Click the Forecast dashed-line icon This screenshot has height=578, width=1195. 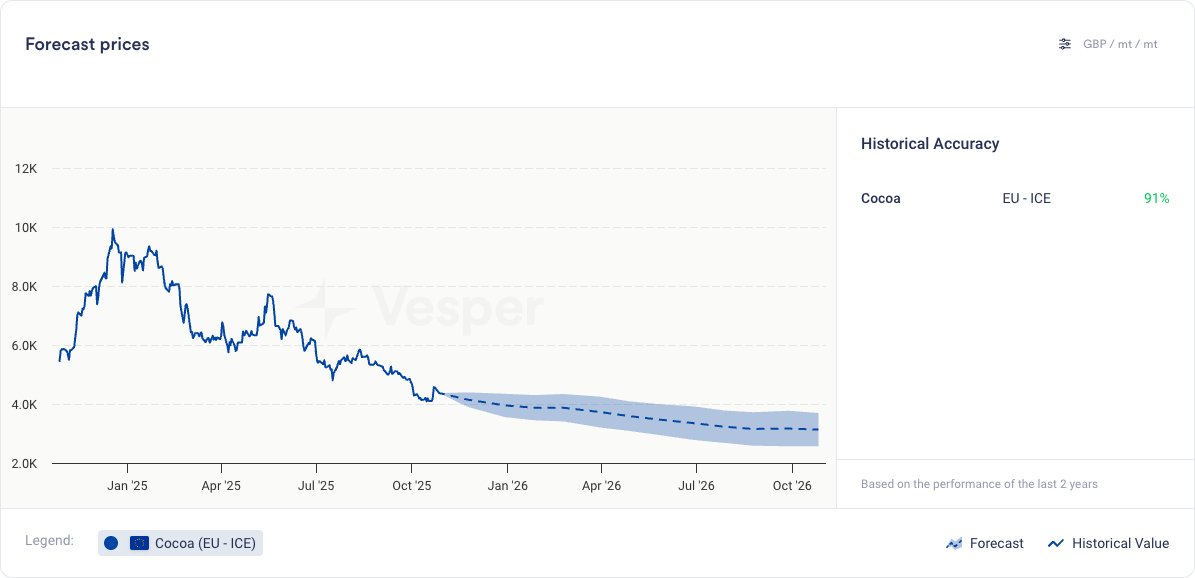coord(953,543)
